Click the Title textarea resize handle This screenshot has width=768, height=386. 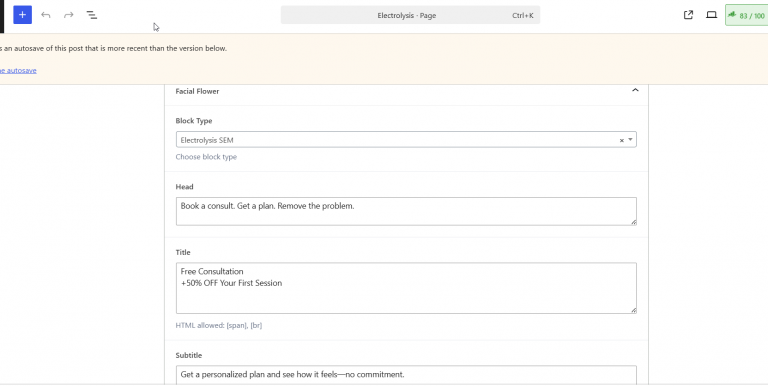[634, 310]
